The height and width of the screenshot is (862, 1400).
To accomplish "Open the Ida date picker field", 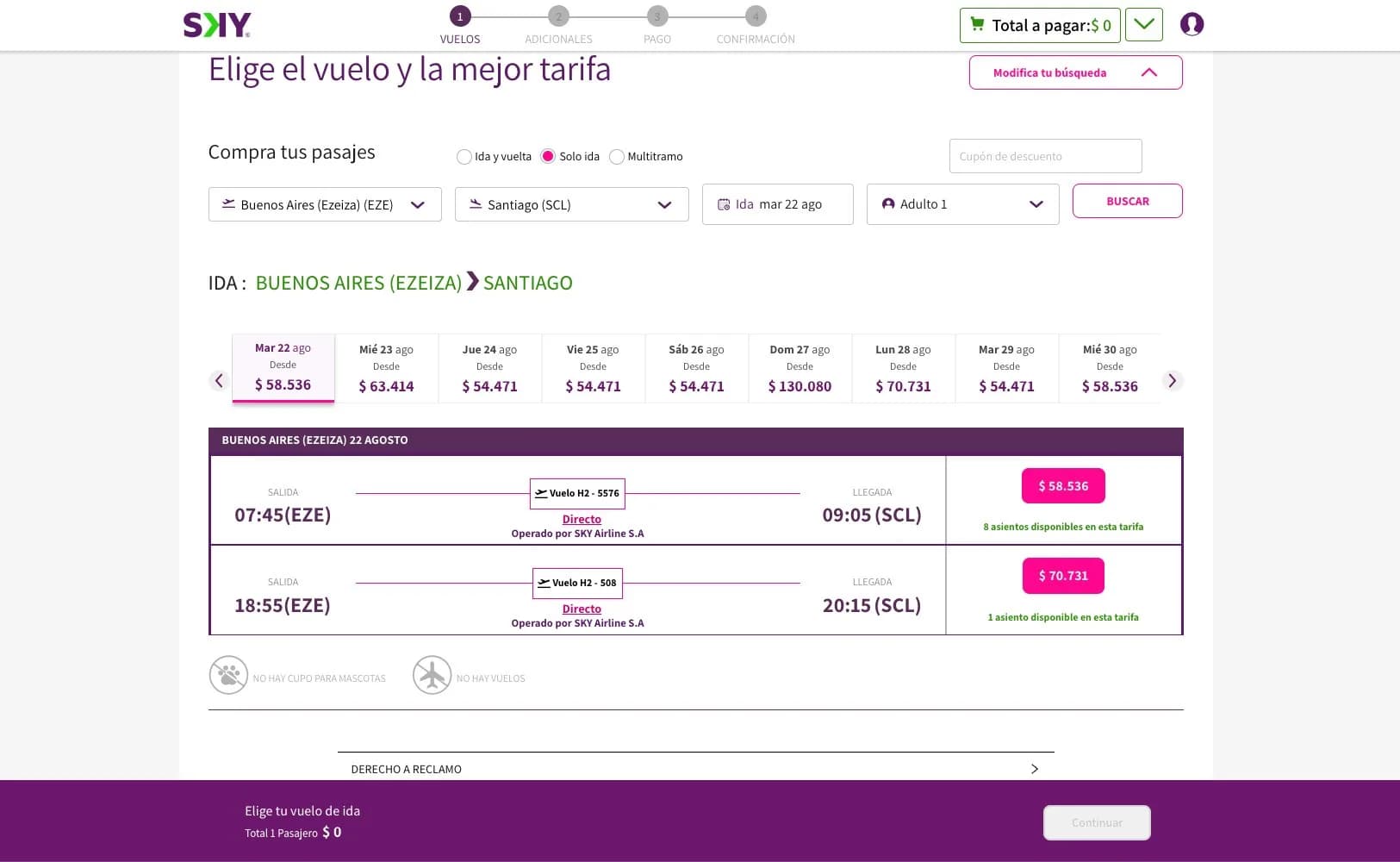I will coord(777,204).
